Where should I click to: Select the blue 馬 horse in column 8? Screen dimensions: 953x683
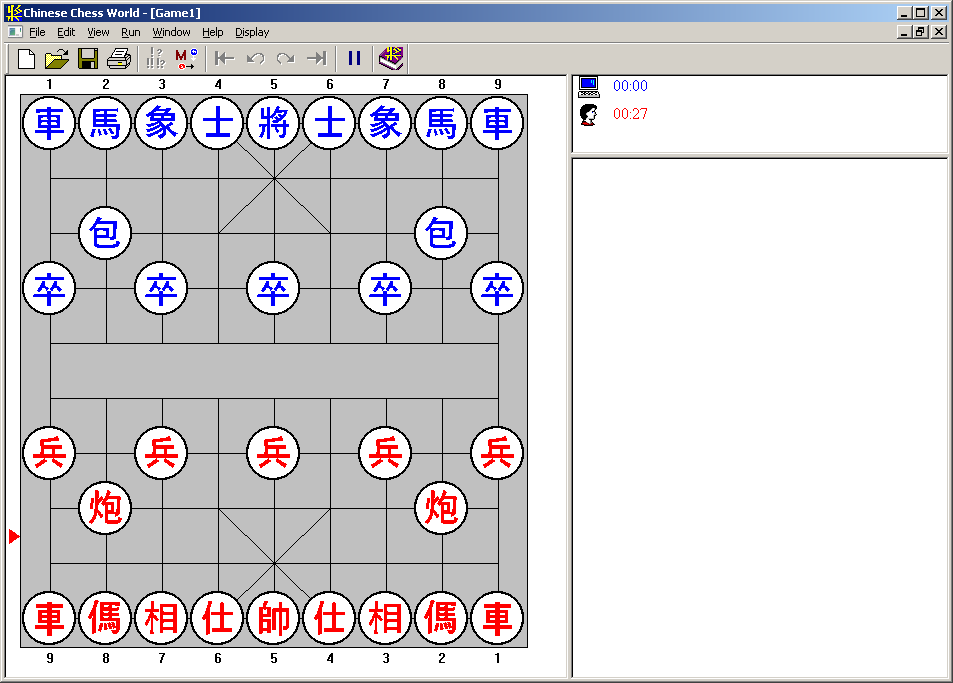[x=441, y=123]
